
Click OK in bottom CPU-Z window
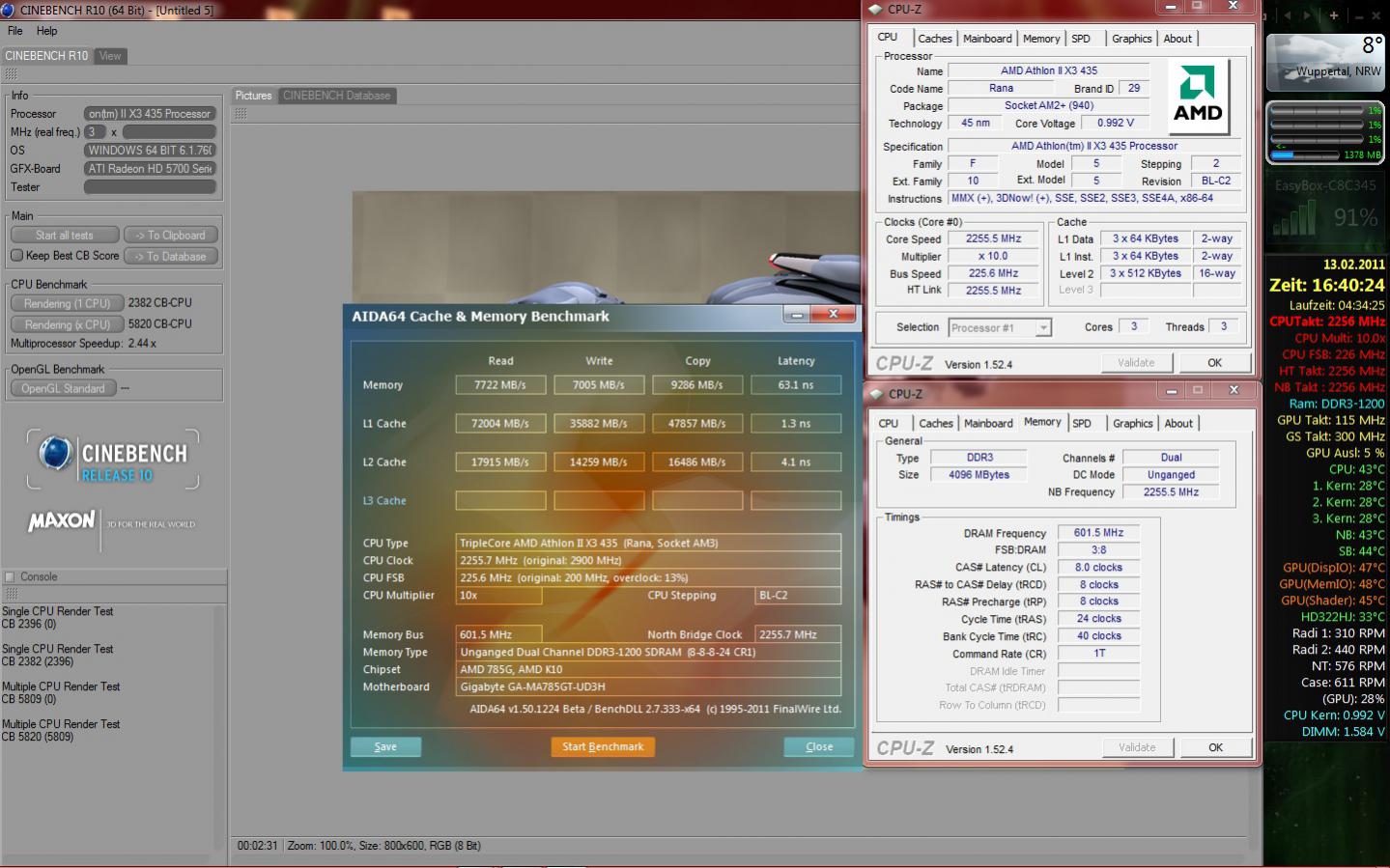1215,747
